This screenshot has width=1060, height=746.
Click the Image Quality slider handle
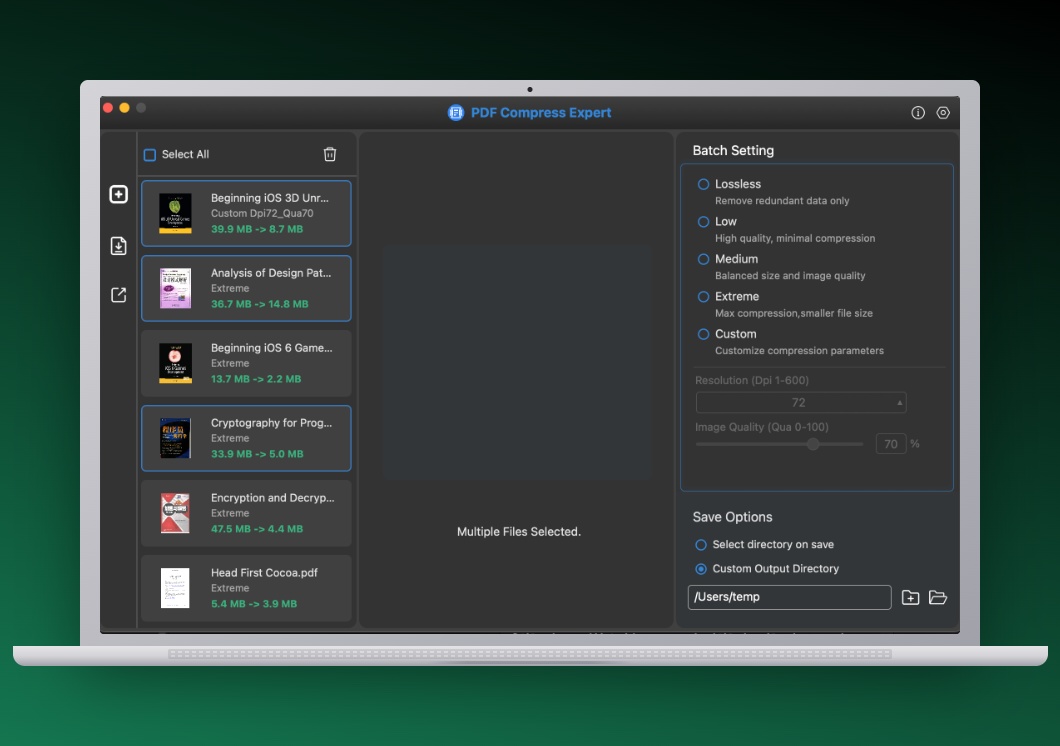(813, 444)
